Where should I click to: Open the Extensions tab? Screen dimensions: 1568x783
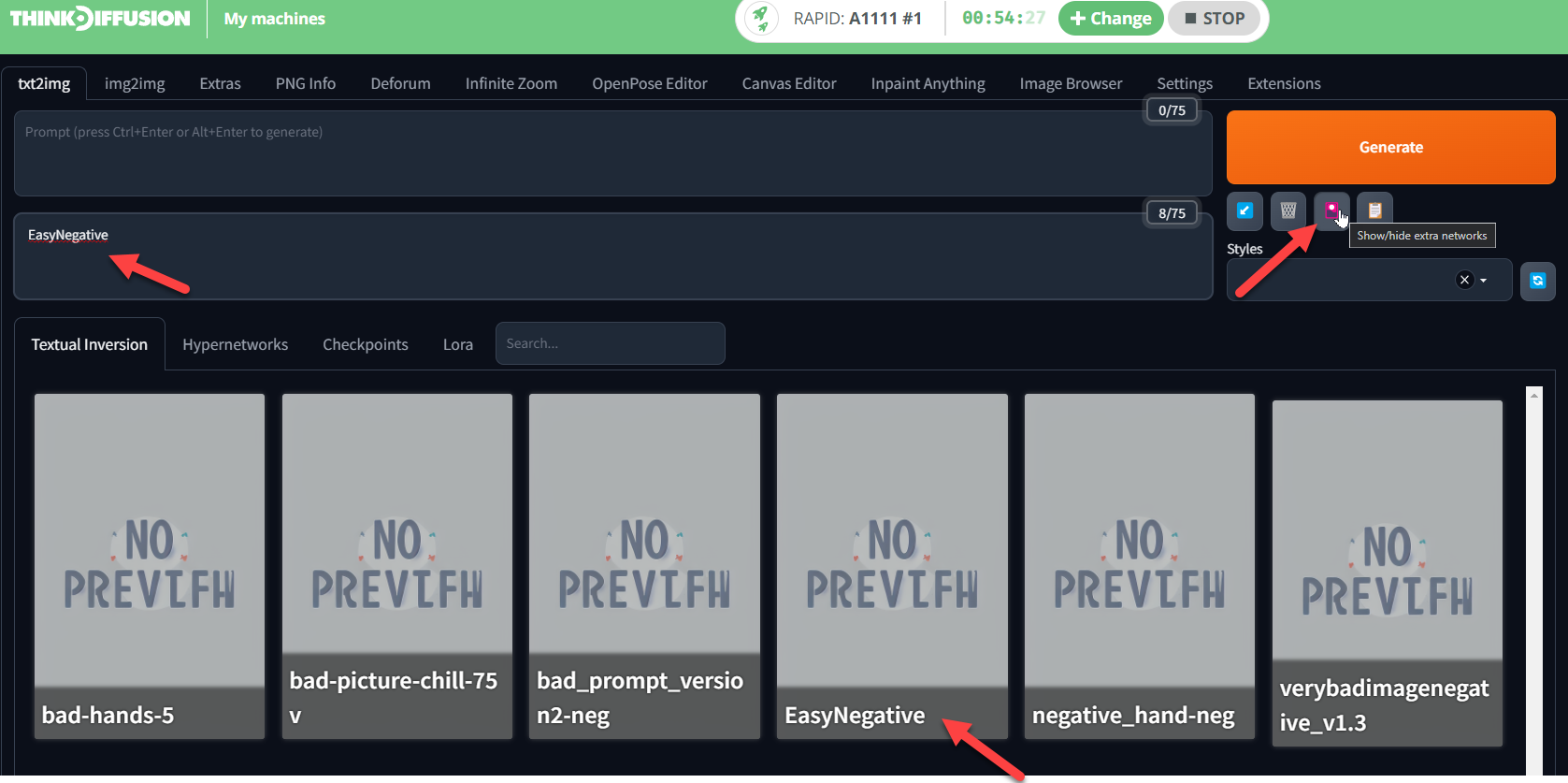(x=1284, y=83)
